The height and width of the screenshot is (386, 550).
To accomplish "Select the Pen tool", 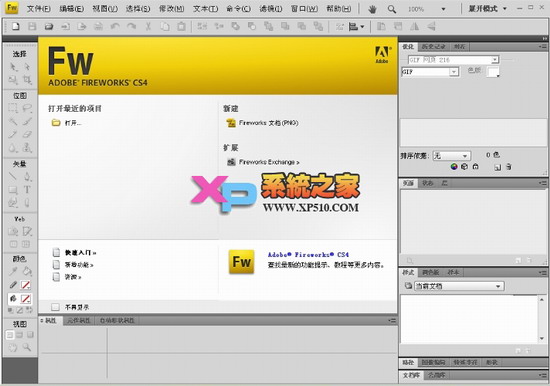I will point(27,176).
